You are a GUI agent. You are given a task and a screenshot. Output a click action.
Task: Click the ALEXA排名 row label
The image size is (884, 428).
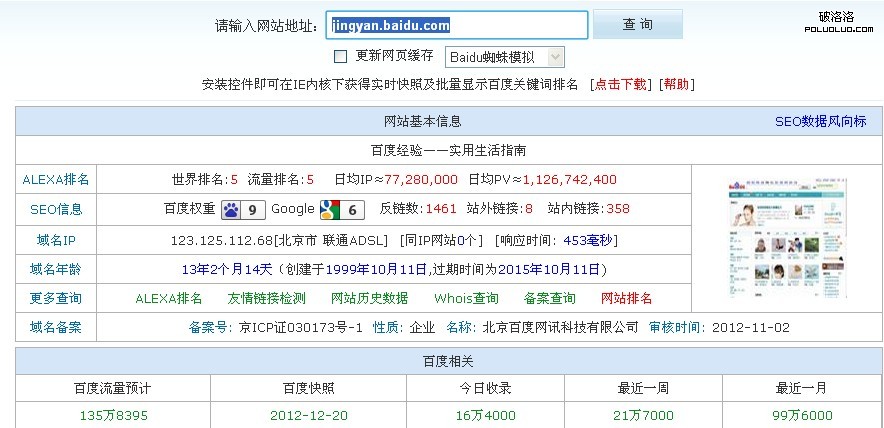[56, 180]
